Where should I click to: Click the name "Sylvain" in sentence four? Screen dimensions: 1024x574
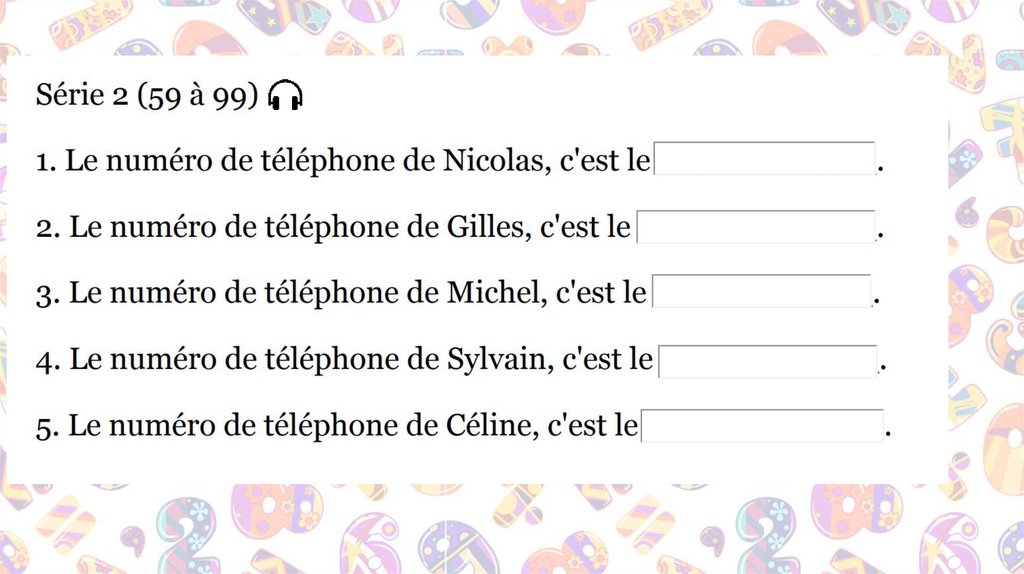click(x=497, y=360)
